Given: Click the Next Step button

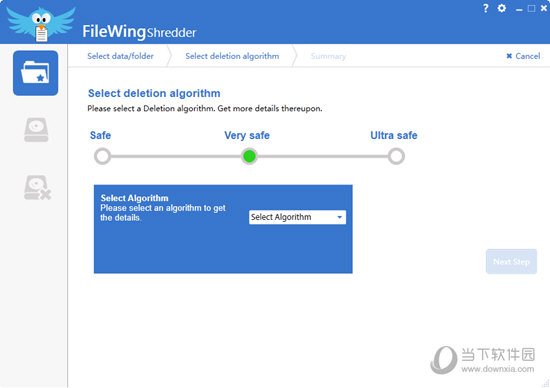Looking at the screenshot, I should [511, 261].
